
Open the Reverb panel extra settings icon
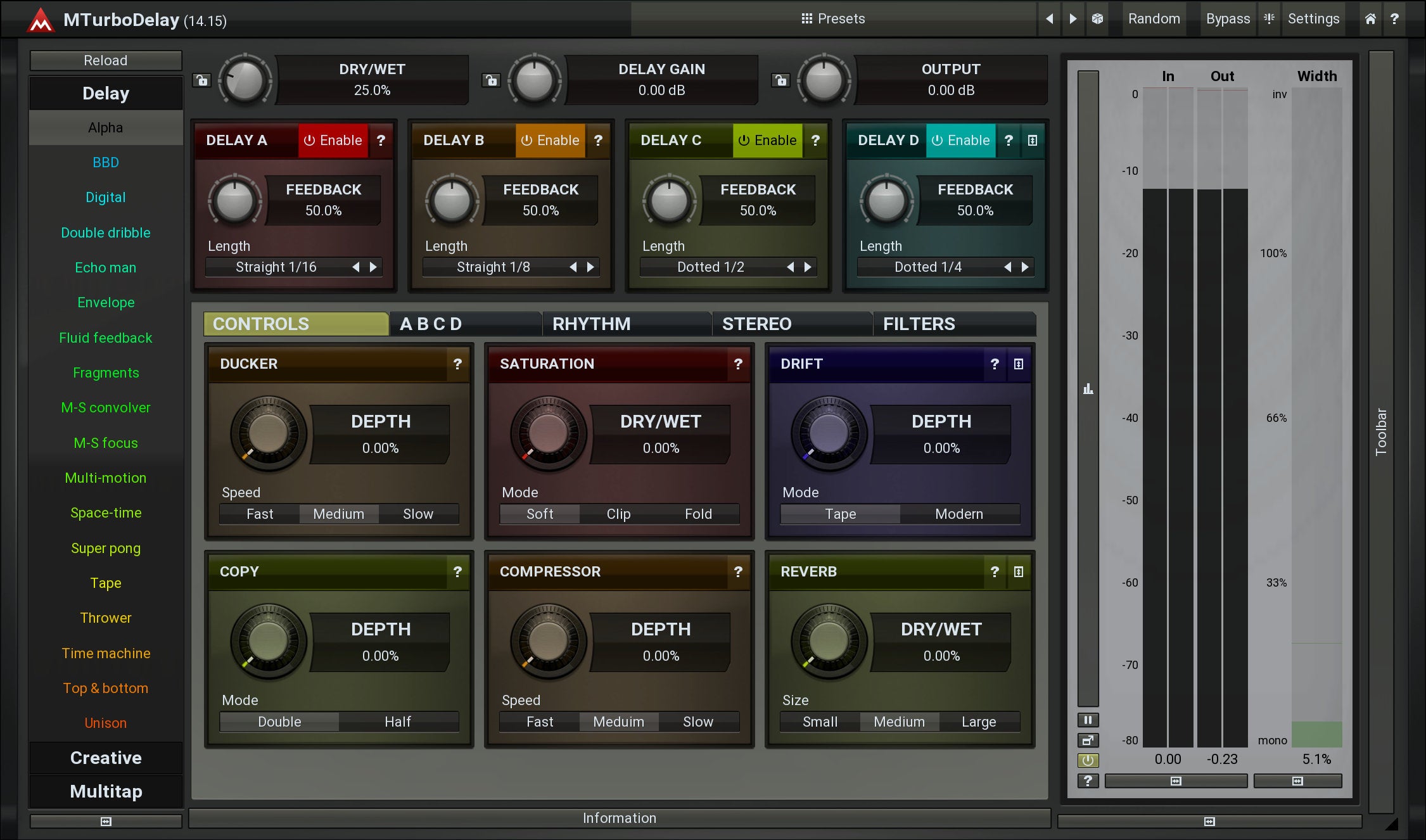point(1018,572)
